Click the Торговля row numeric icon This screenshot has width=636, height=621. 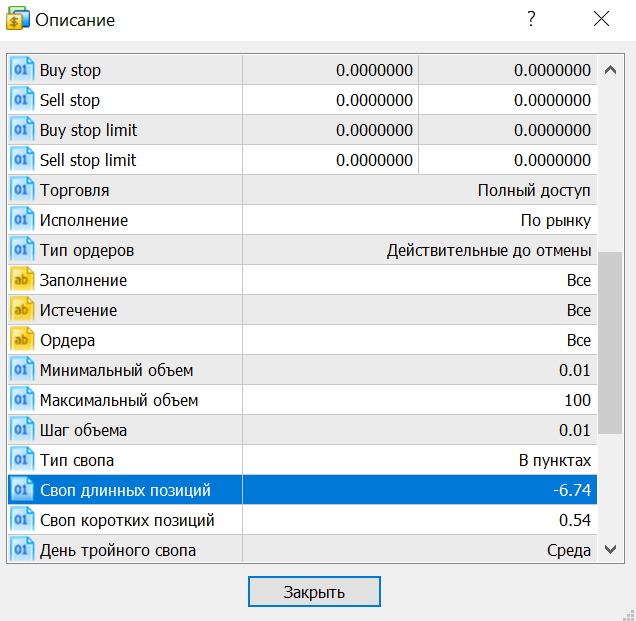coord(22,190)
